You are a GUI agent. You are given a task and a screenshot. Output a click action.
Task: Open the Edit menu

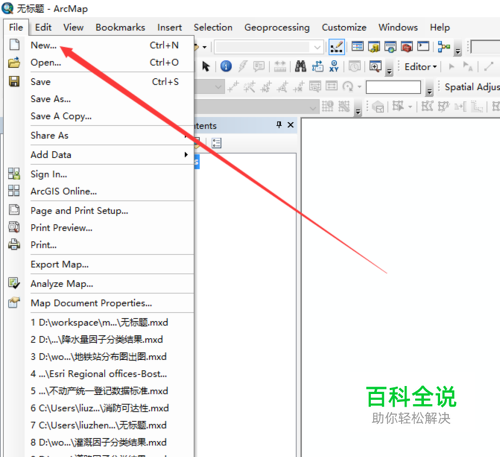(43, 27)
